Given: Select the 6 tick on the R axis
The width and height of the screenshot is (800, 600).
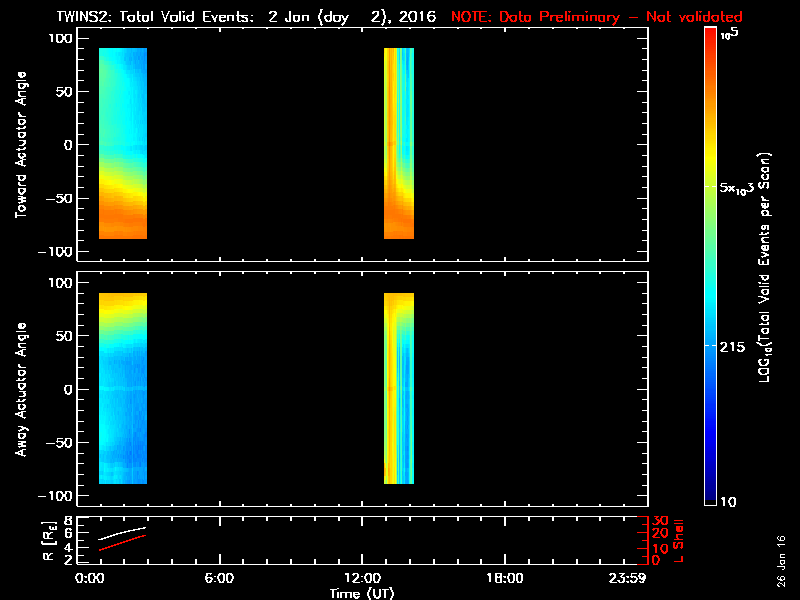Looking at the screenshot, I should 67,533.
